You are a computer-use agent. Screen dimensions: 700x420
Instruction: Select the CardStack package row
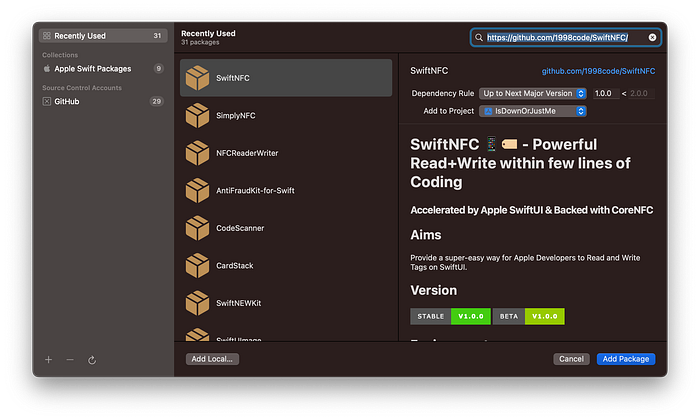tap(286, 265)
